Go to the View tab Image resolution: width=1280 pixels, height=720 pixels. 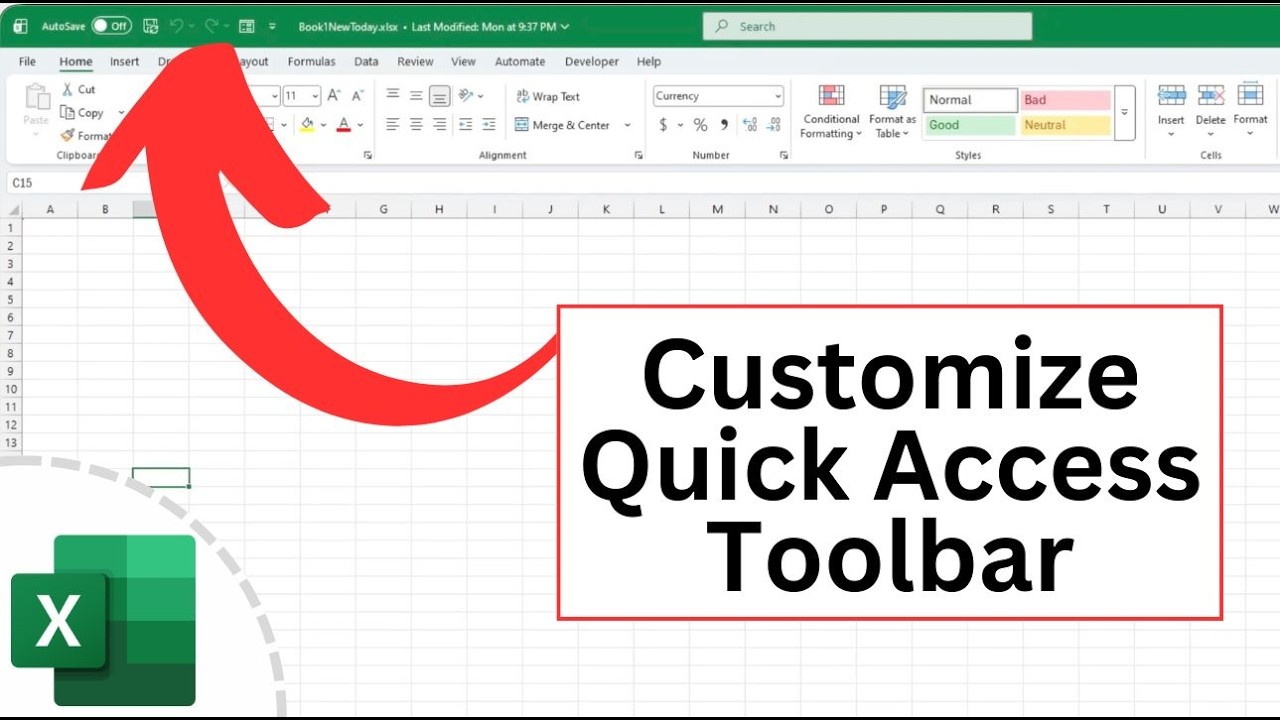(x=463, y=62)
